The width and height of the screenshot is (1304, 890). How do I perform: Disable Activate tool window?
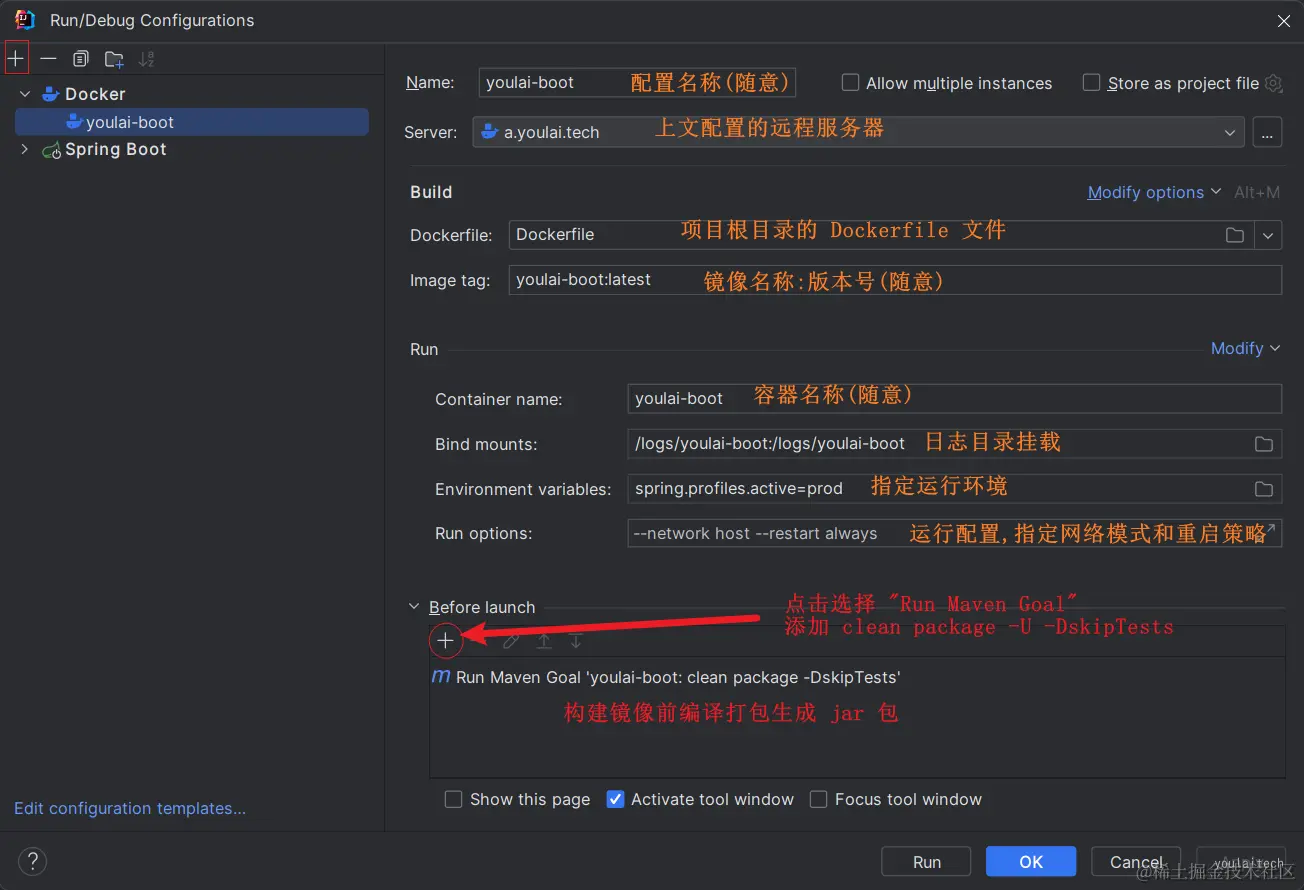click(x=616, y=799)
